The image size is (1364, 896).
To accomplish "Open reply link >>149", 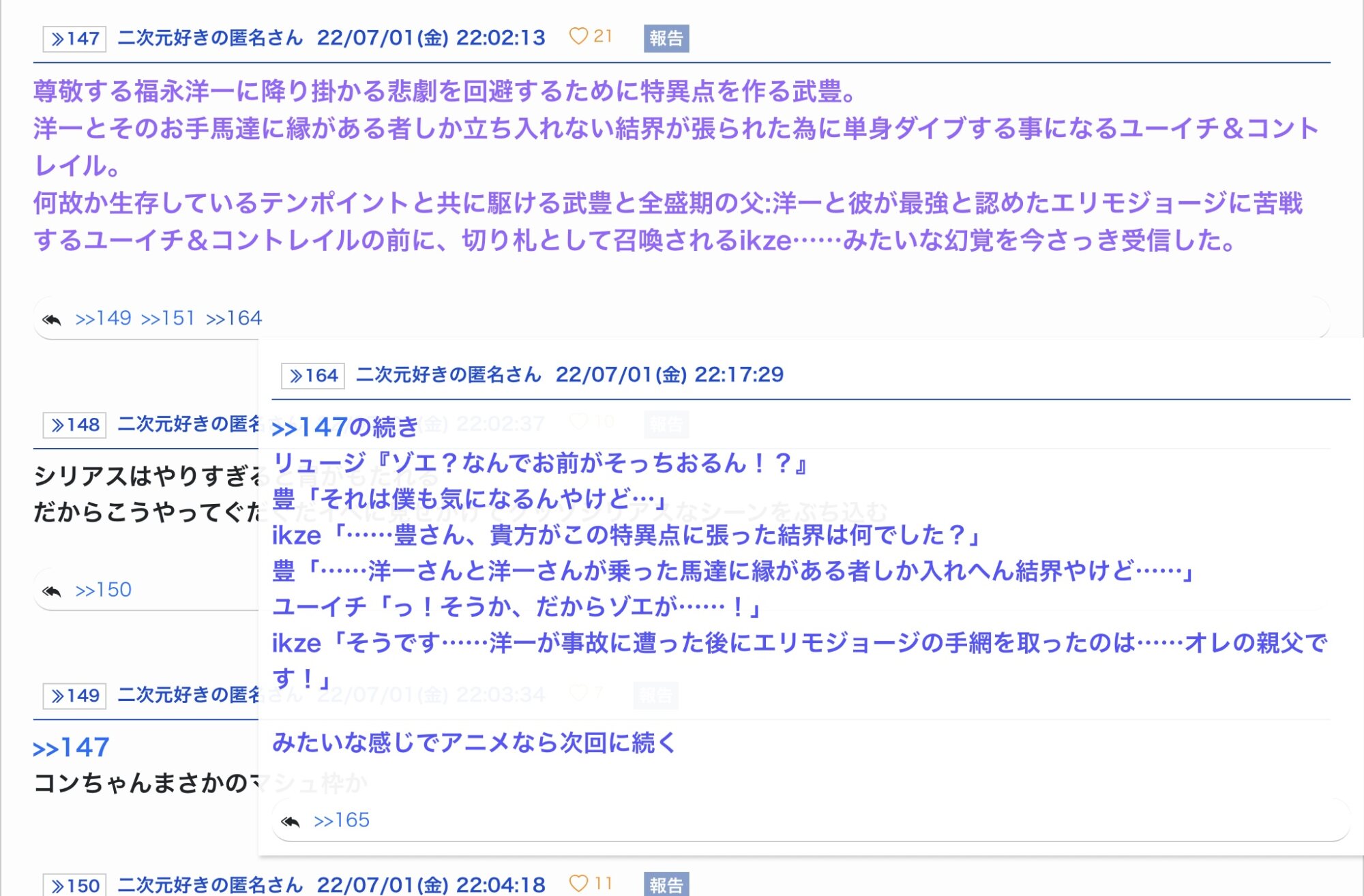I will pos(103,318).
